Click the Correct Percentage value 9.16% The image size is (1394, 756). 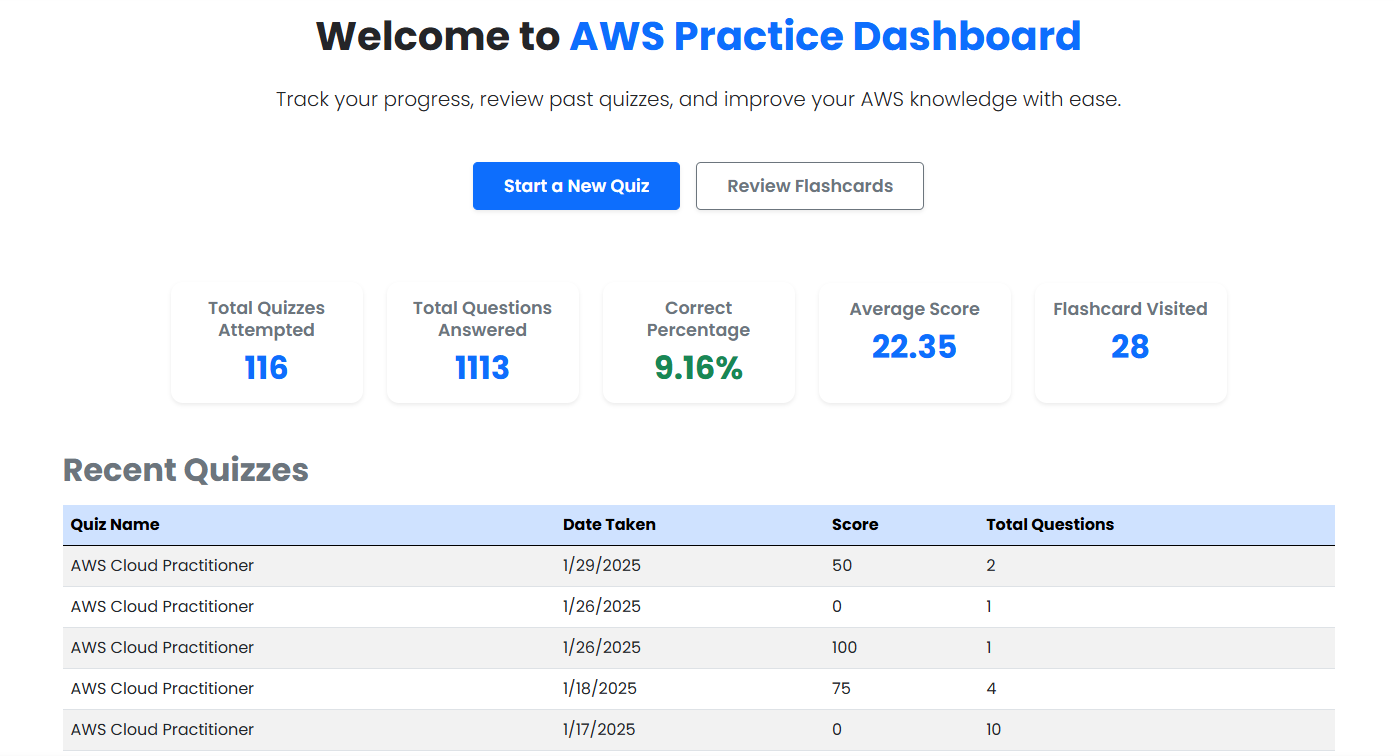click(x=699, y=368)
